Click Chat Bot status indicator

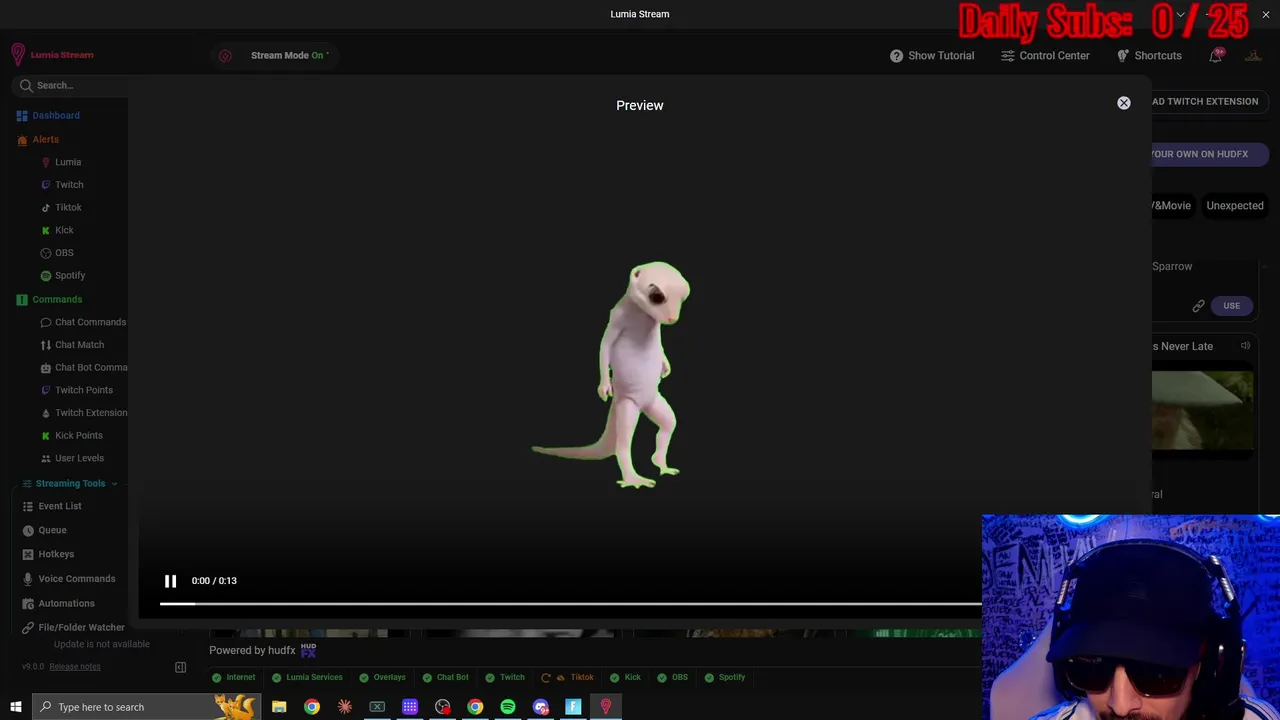(x=445, y=677)
